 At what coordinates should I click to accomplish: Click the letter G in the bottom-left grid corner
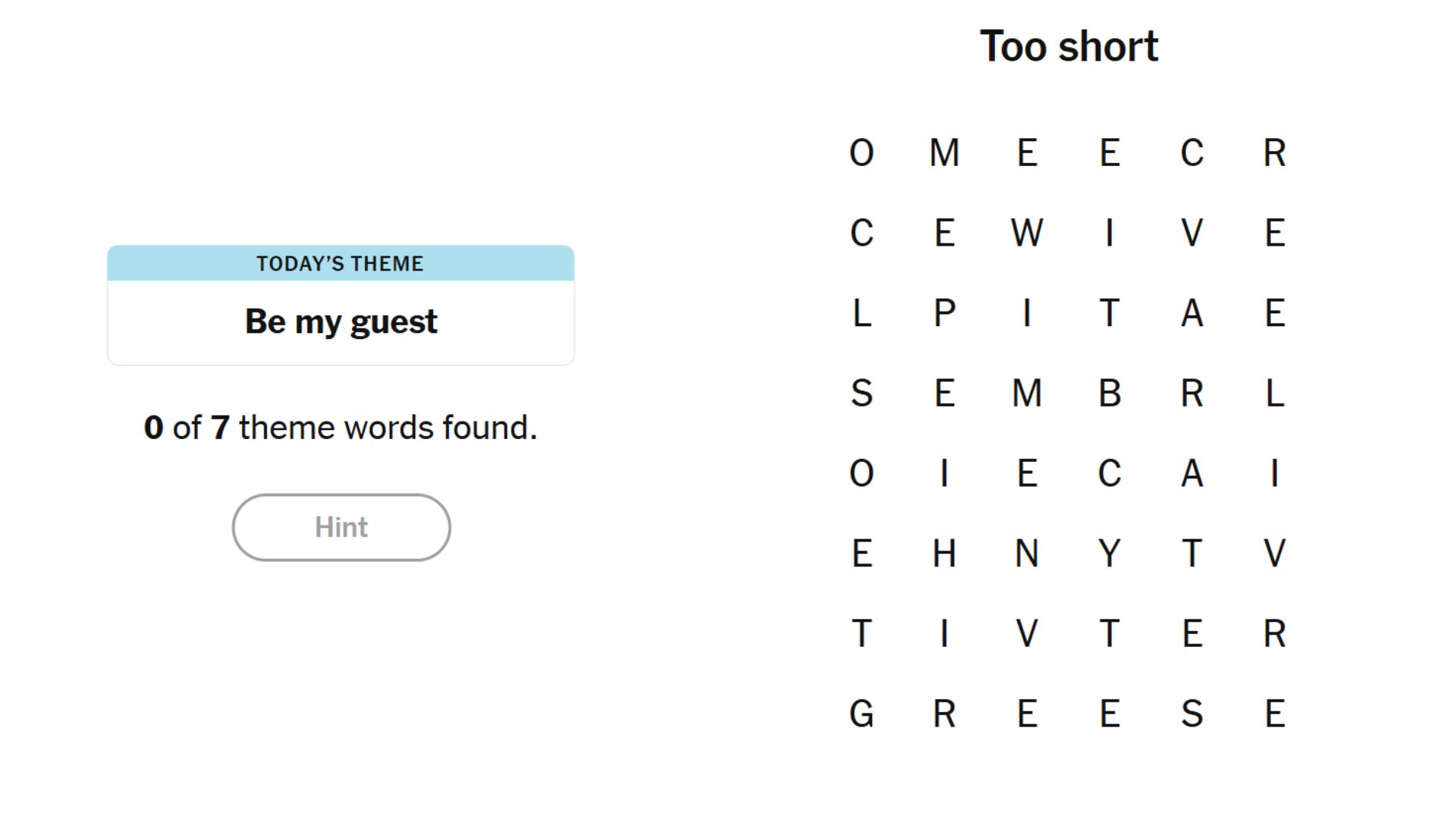click(861, 712)
